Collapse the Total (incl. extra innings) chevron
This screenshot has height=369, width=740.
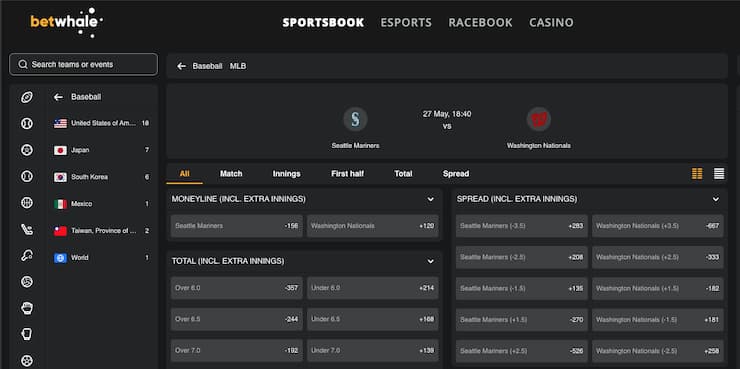430,261
